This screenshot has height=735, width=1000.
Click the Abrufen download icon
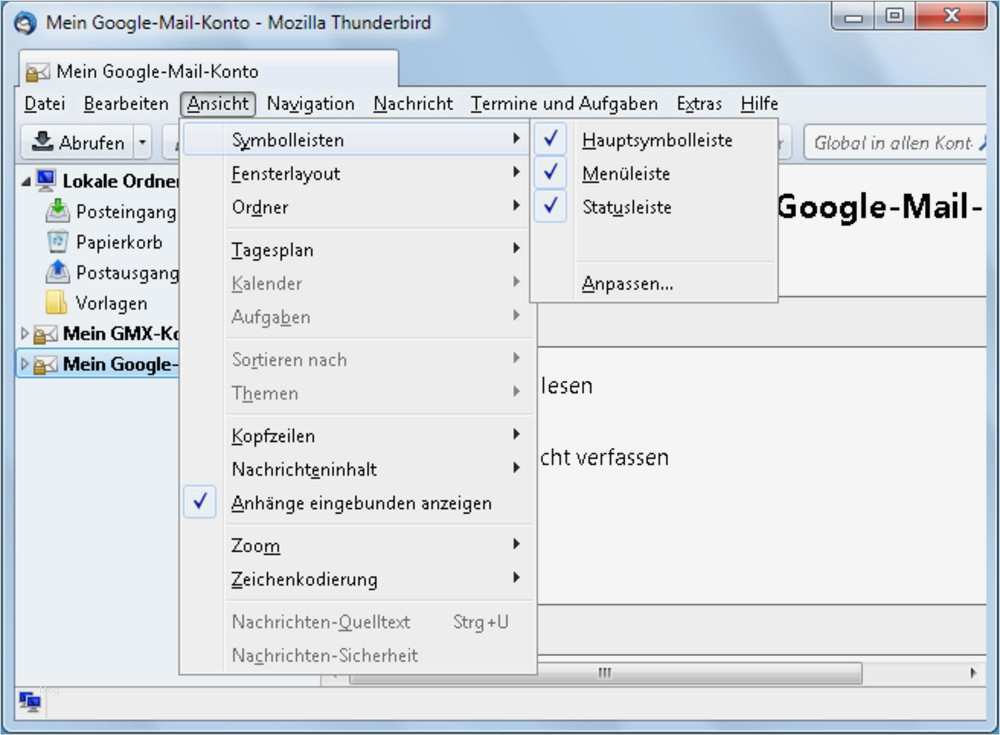tap(42, 141)
